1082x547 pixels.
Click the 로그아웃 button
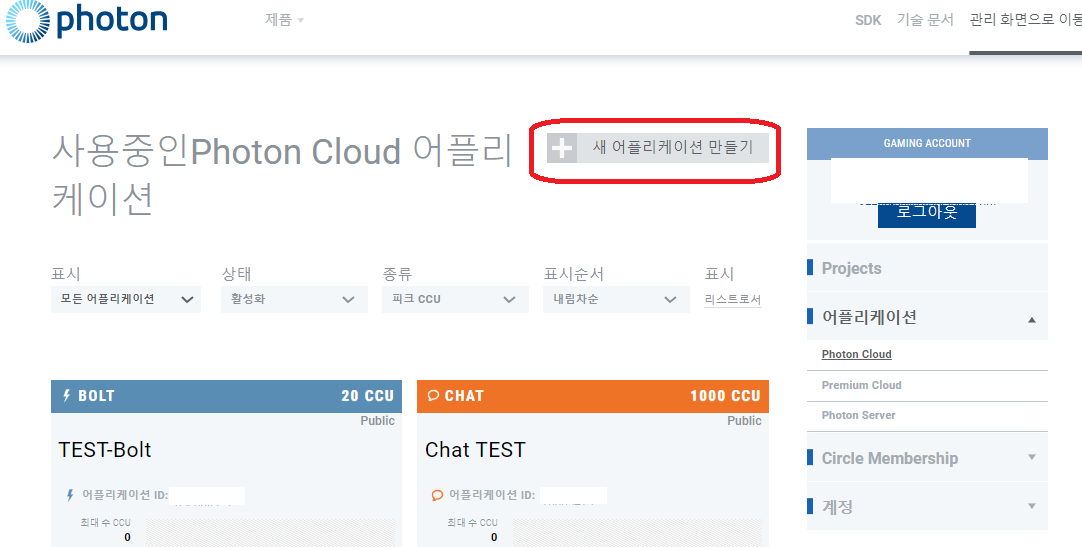927,213
